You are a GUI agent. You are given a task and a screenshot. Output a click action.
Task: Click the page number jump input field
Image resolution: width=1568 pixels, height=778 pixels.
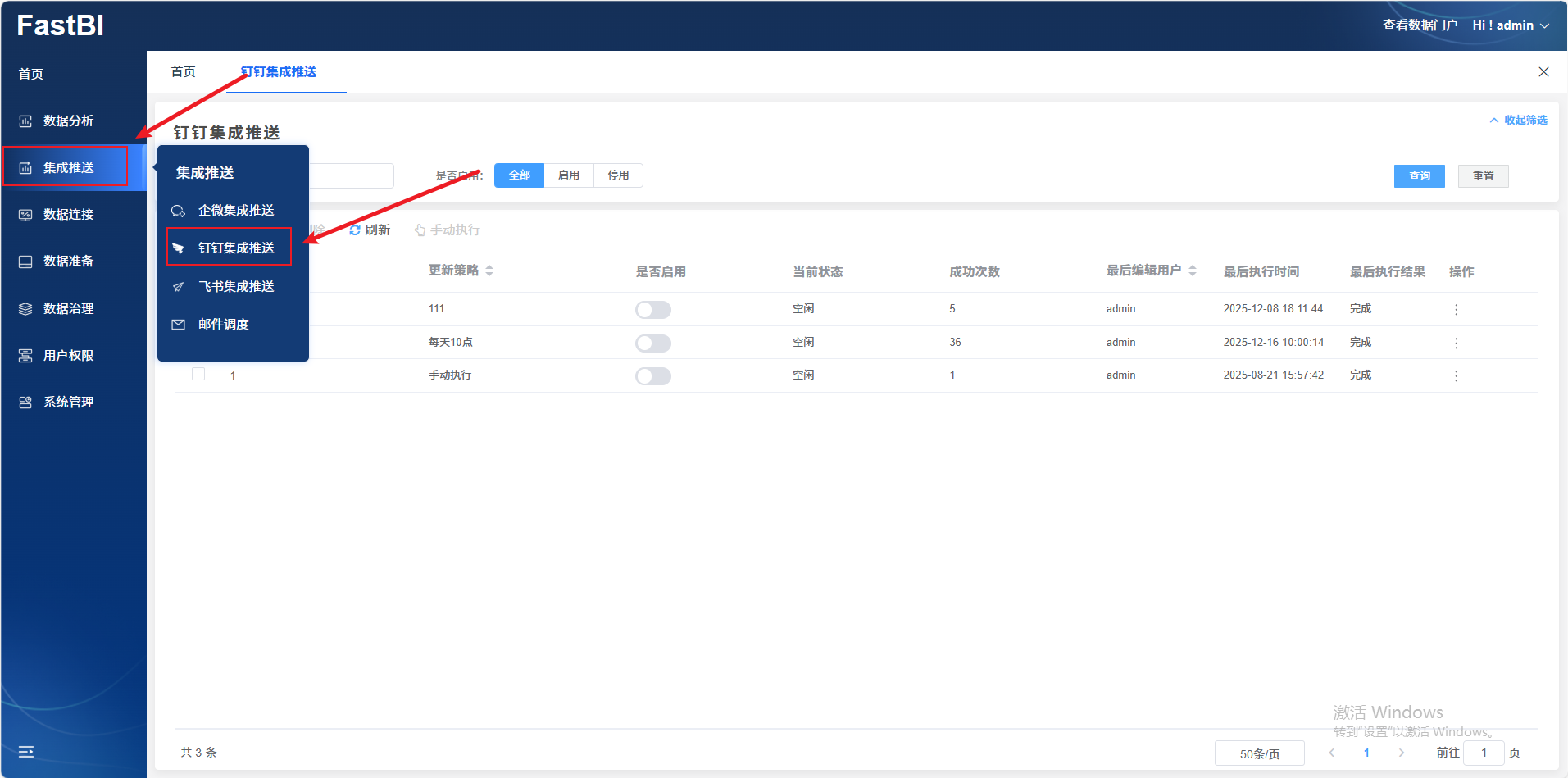click(x=1484, y=753)
